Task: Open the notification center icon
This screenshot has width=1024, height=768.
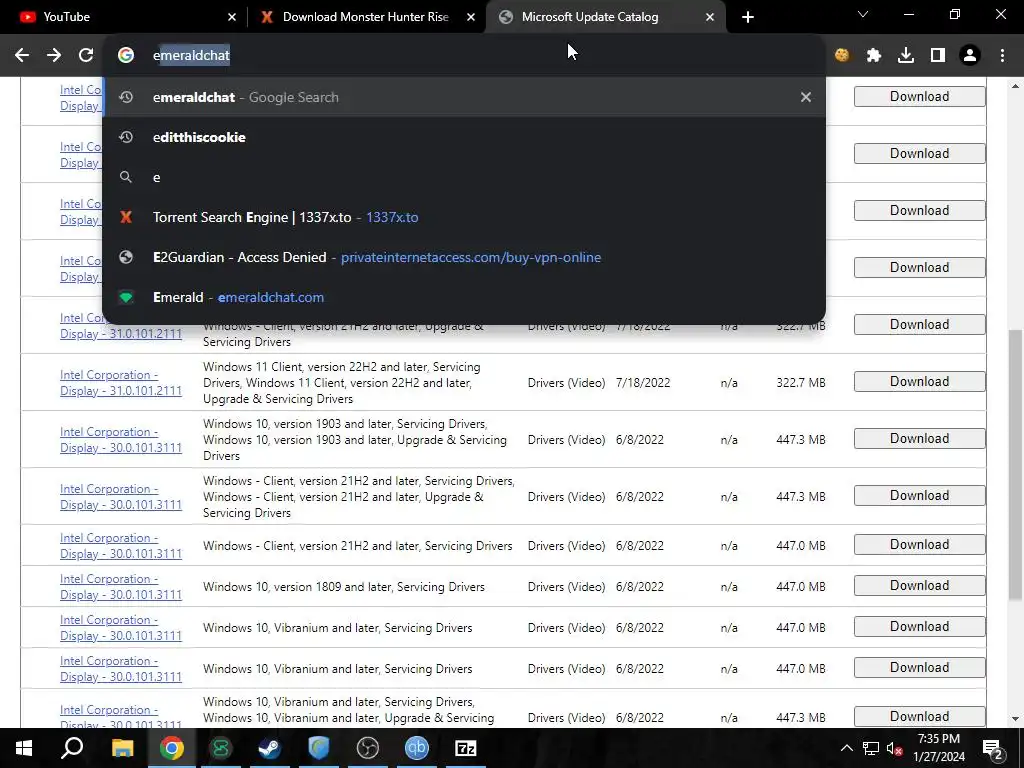Action: (993, 748)
